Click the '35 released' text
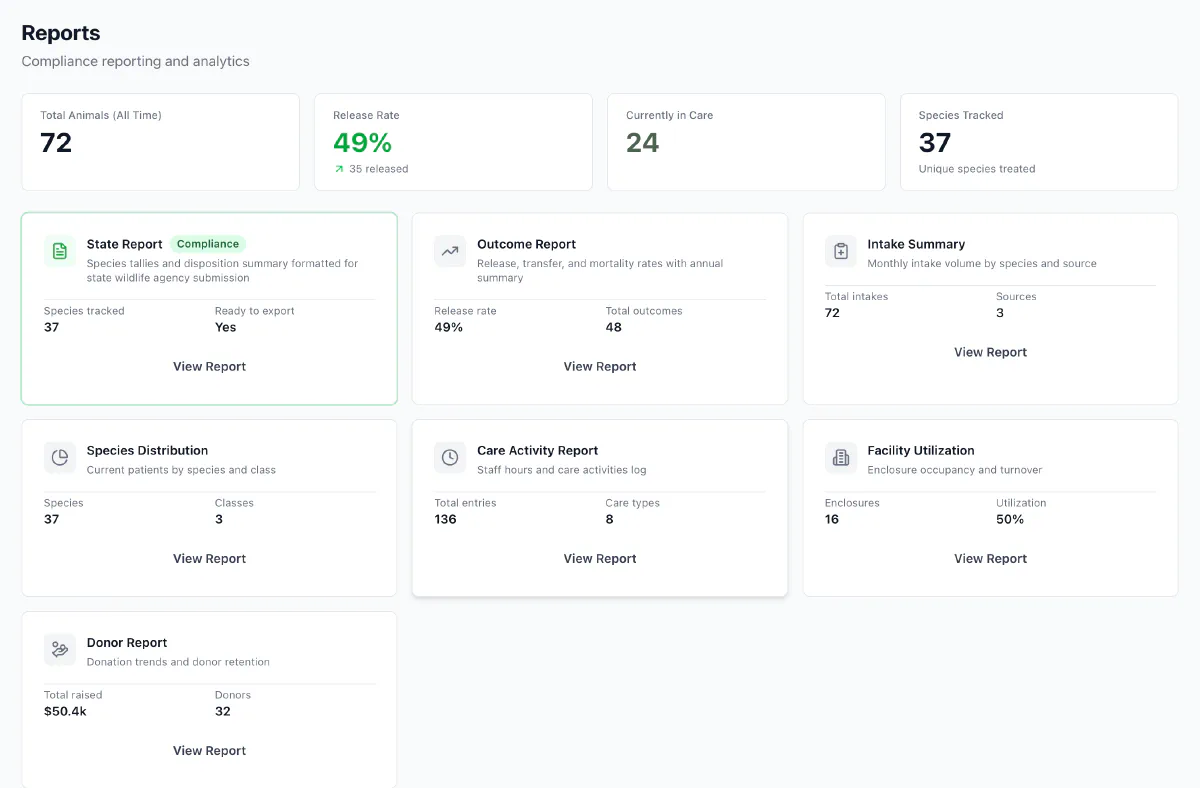Screen dimensions: 1200x788 tap(379, 169)
